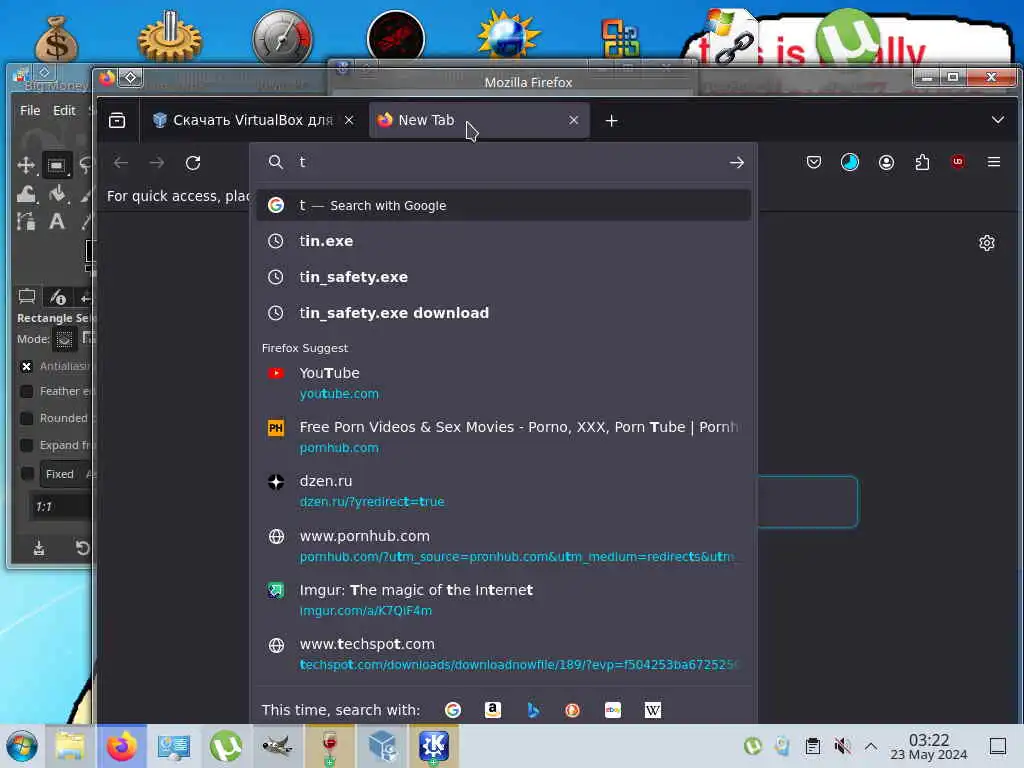Viewport: 1024px width, 768px height.
Task: Enable Expand from center checkbox in GIMP
Action: (27, 445)
